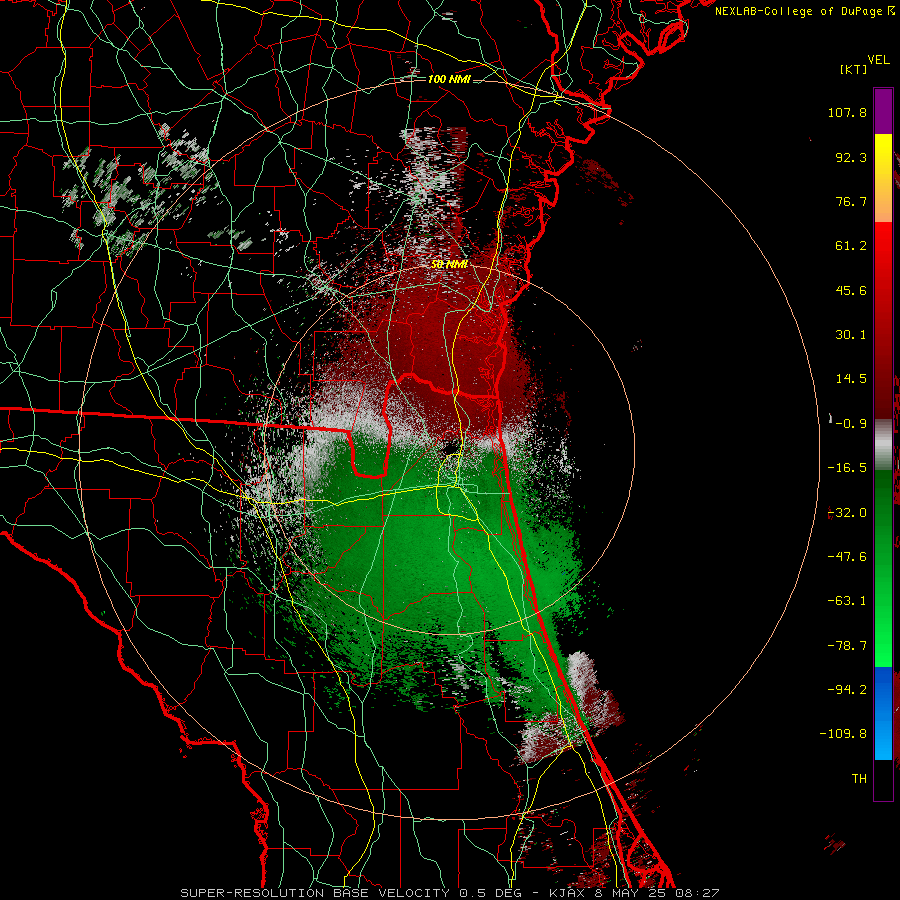900x900 pixels.
Task: Click the 92.3 legend value
Action: coord(851,157)
